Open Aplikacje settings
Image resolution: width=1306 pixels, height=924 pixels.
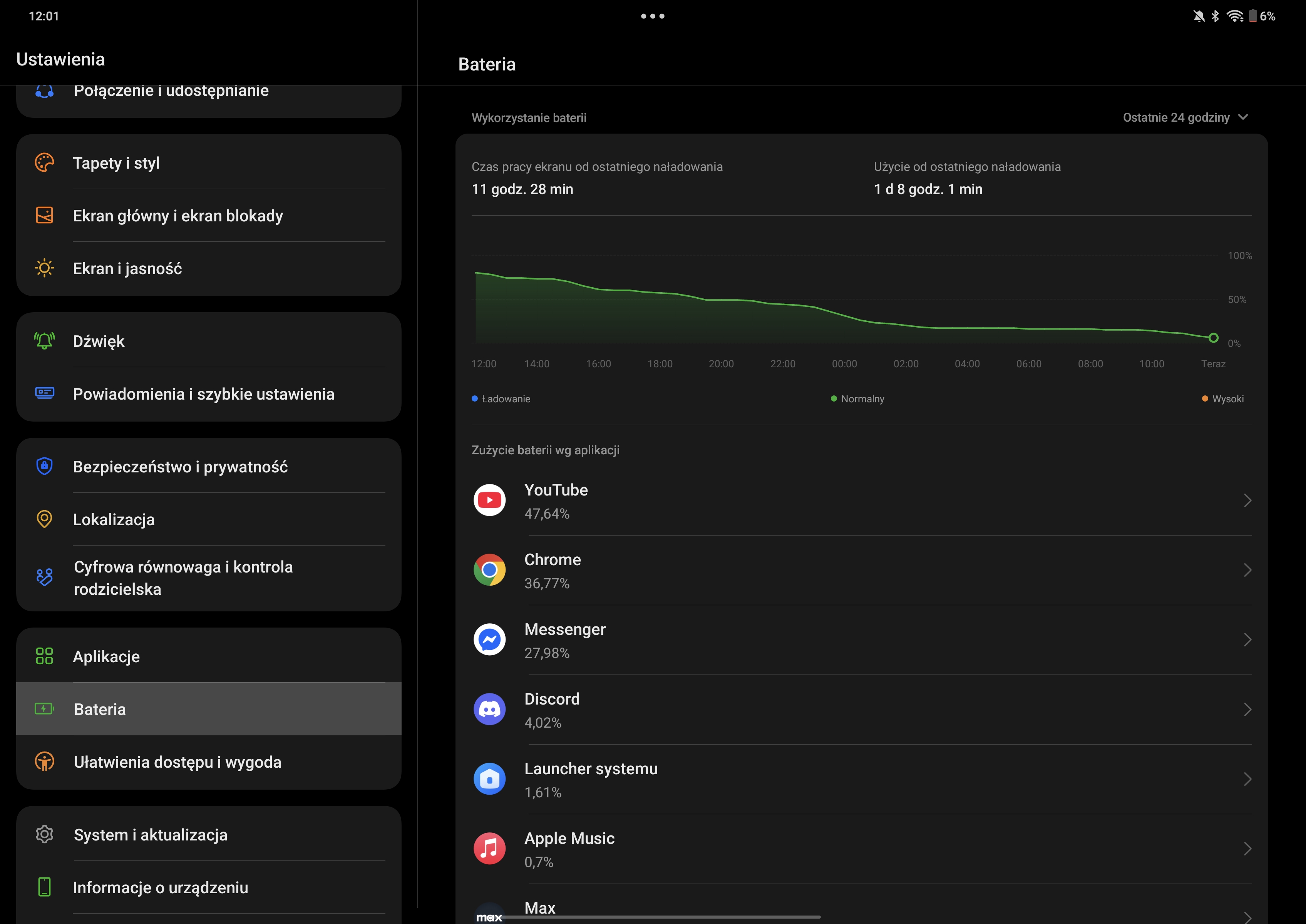coord(209,656)
